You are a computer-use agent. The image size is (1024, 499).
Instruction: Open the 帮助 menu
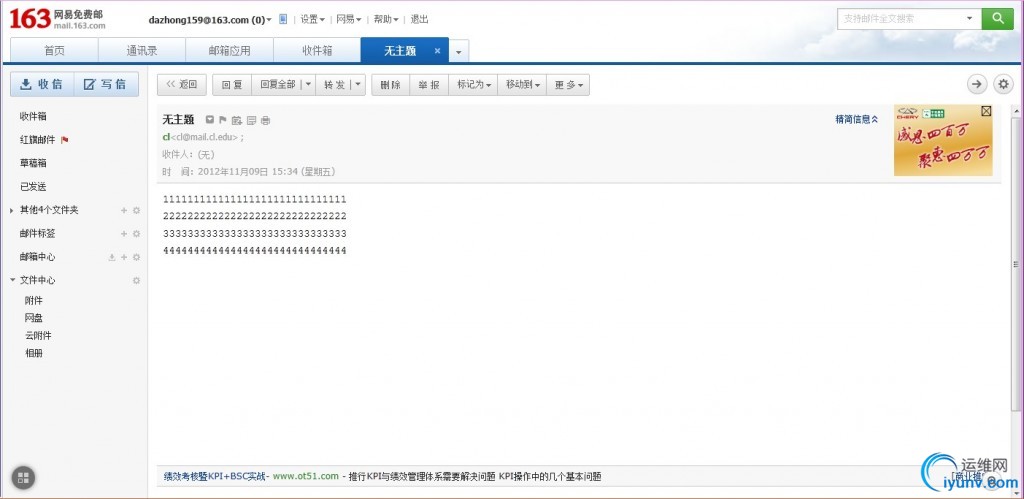[385, 20]
